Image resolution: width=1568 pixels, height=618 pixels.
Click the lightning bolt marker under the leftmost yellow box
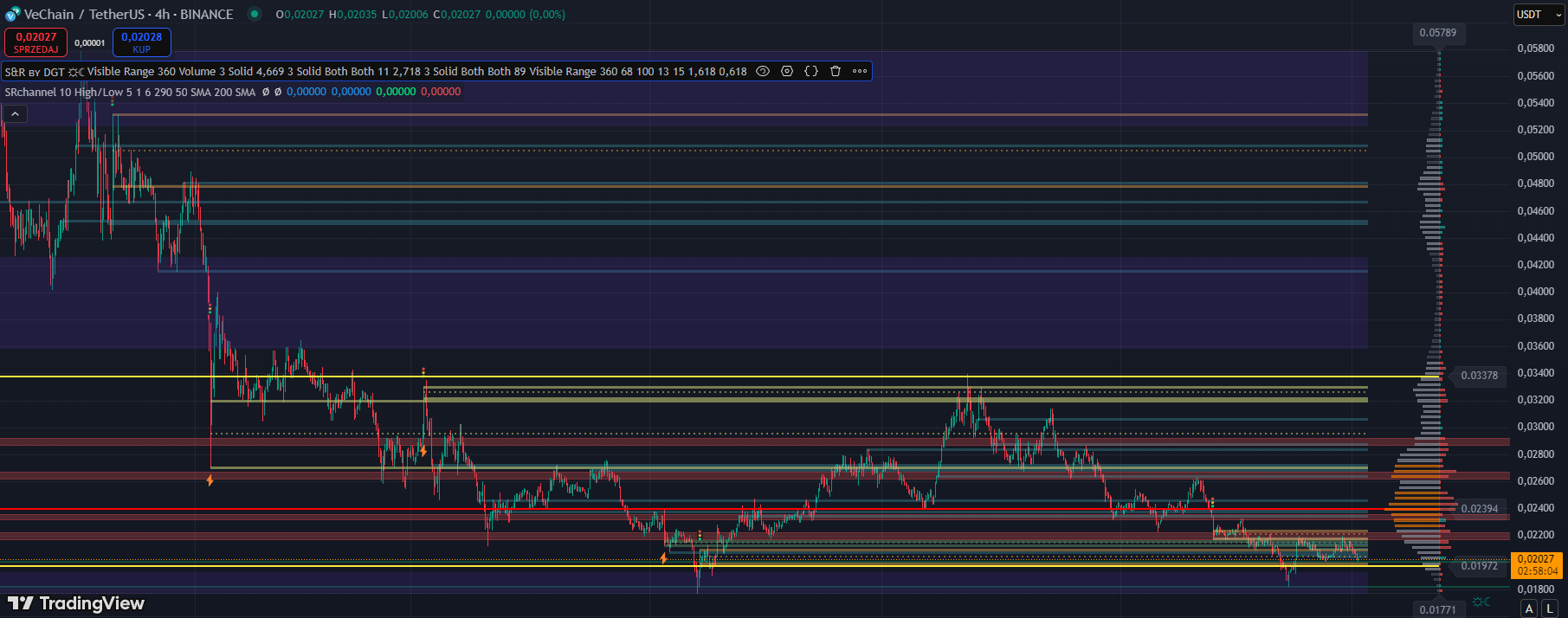210,480
